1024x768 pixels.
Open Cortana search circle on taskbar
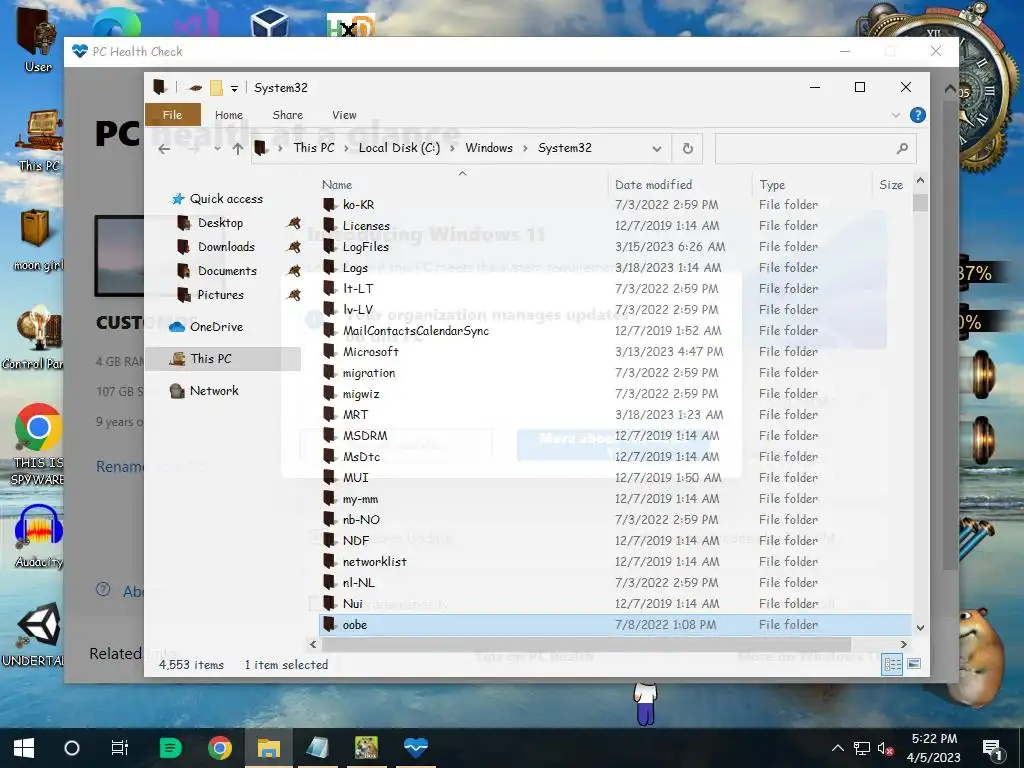pos(72,748)
